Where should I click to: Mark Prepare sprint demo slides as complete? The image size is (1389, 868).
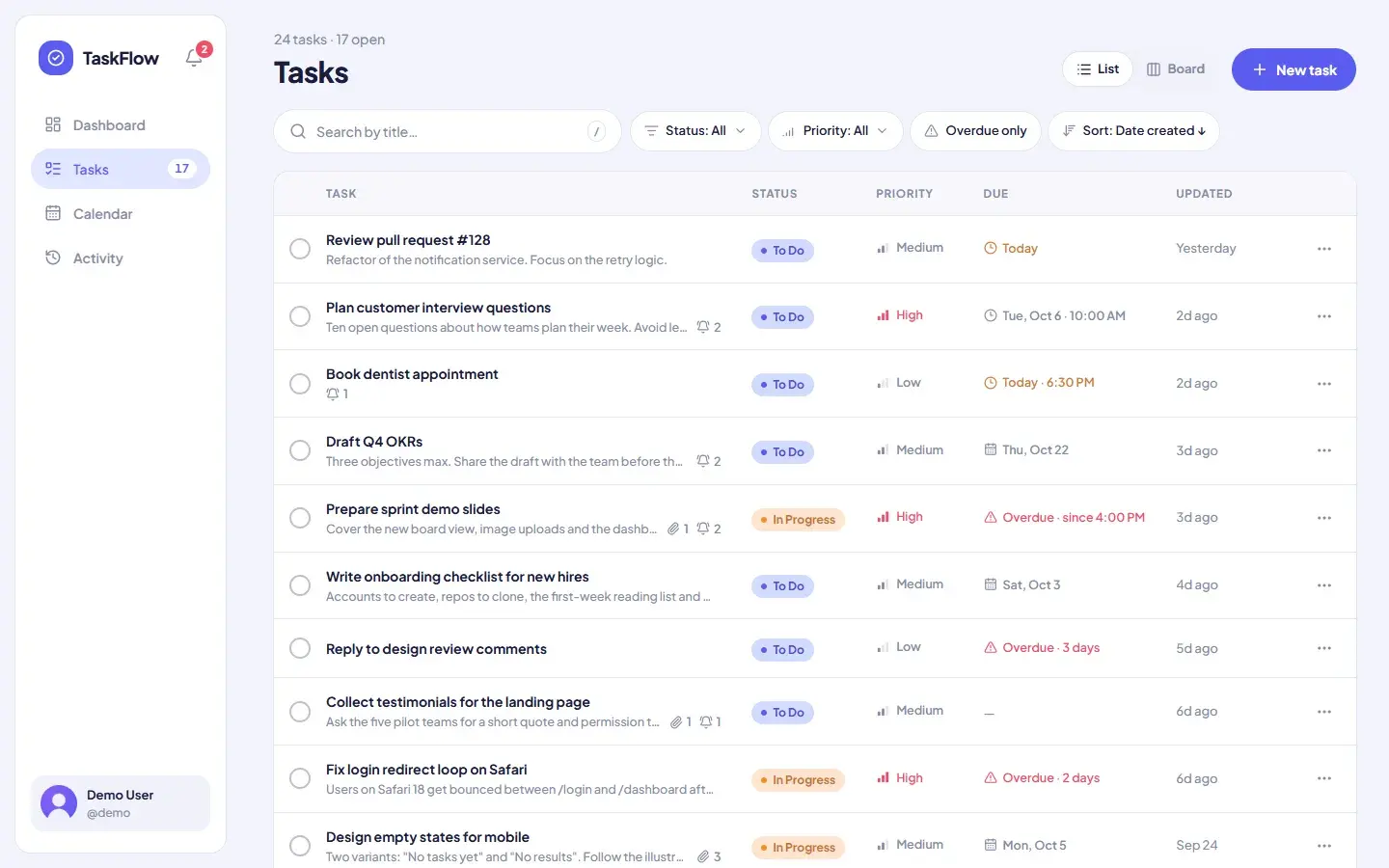[300, 518]
